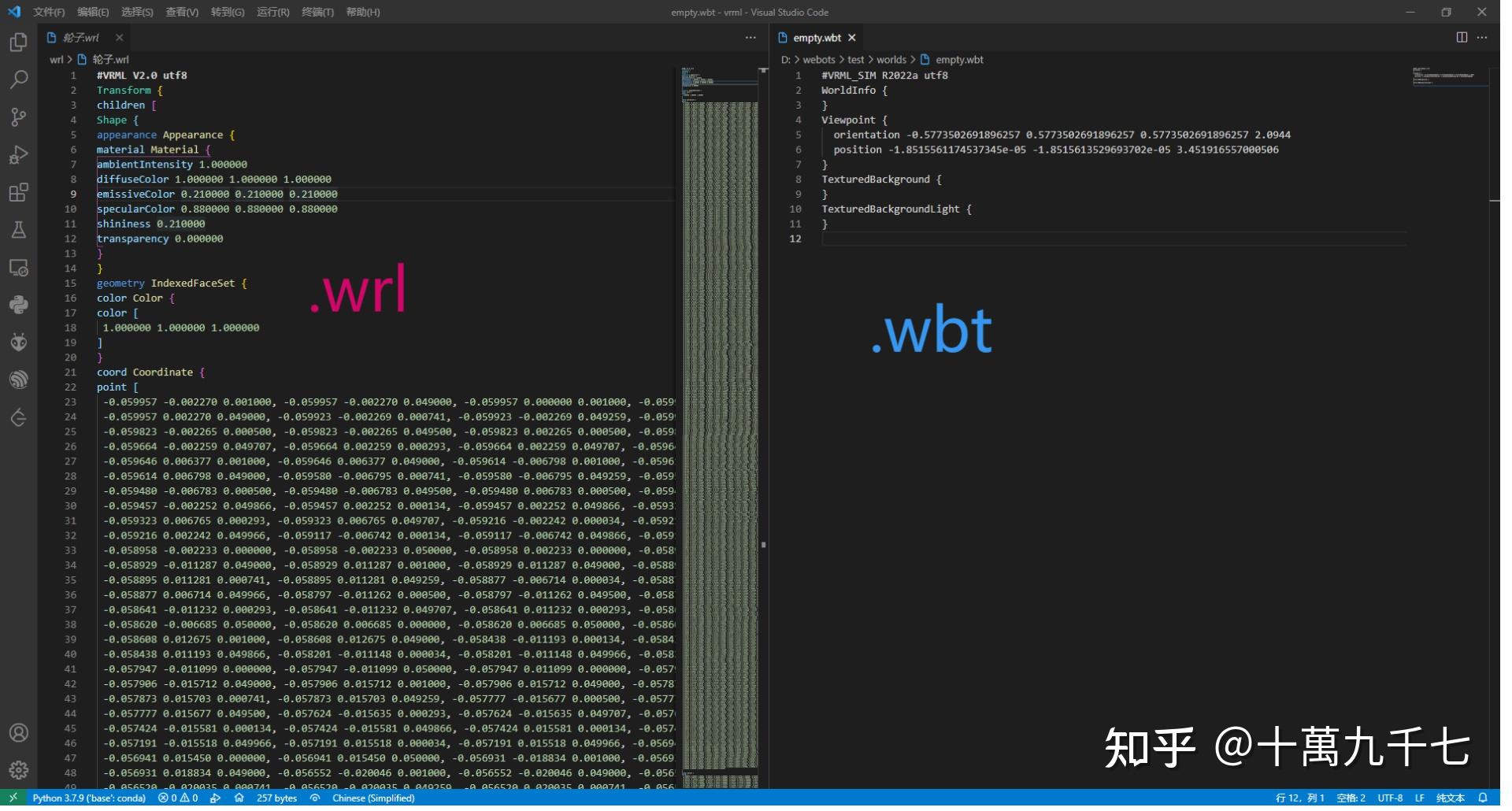Open the Testing flask icon
Screen dimensions: 1512x811
[x=19, y=230]
